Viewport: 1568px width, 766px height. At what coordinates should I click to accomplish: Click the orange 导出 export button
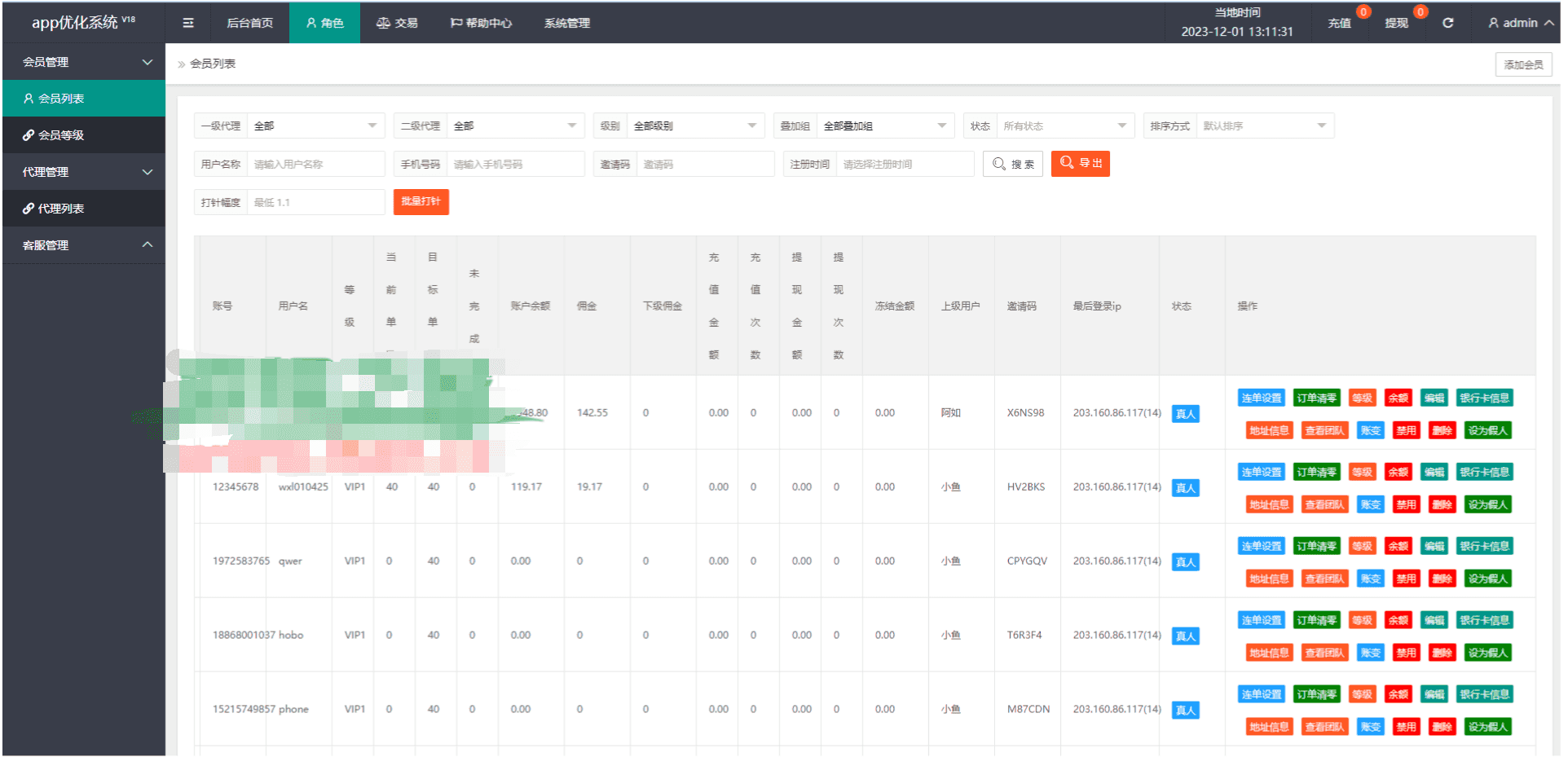[1081, 164]
